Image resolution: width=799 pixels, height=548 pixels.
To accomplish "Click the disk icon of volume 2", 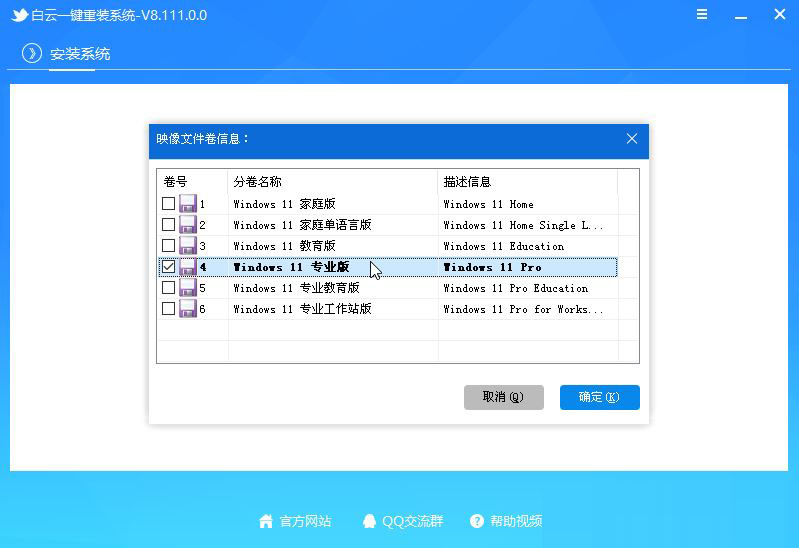I will (188, 225).
